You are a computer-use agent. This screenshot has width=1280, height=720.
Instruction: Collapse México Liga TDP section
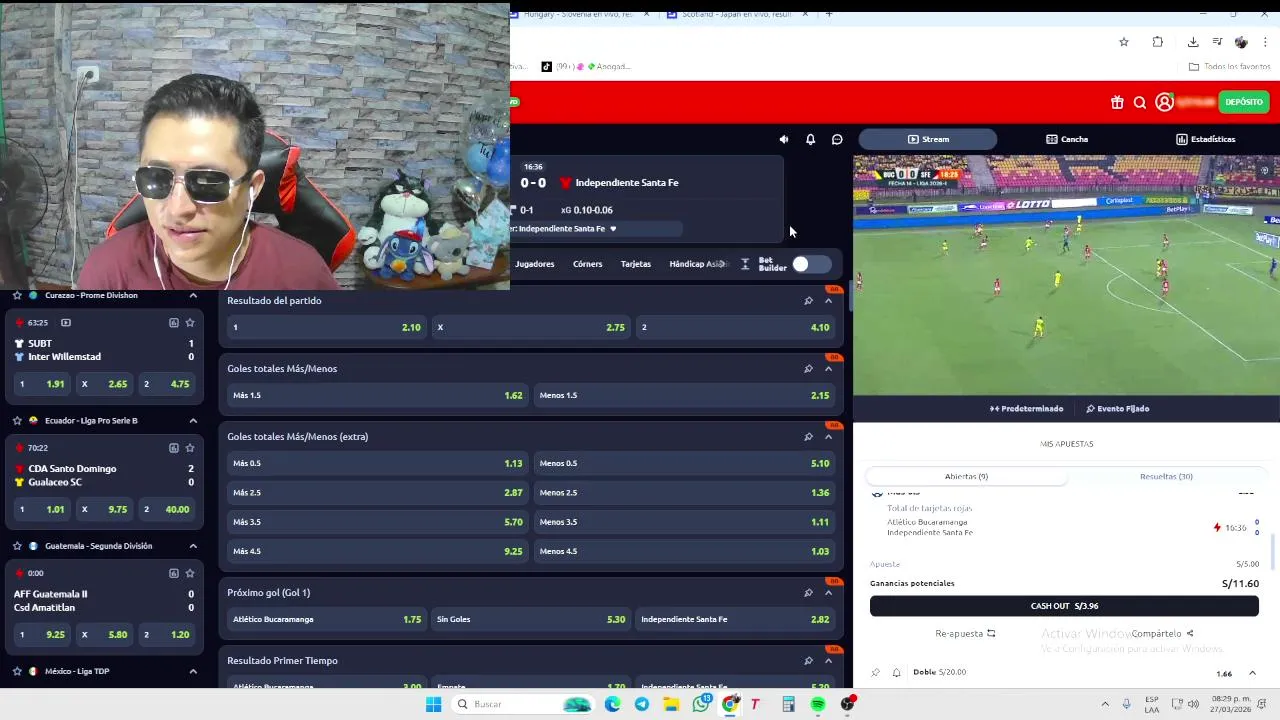193,671
